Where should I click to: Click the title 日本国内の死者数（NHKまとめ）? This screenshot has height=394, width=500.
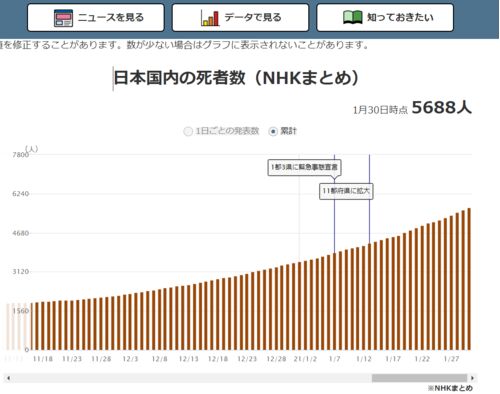coord(236,78)
